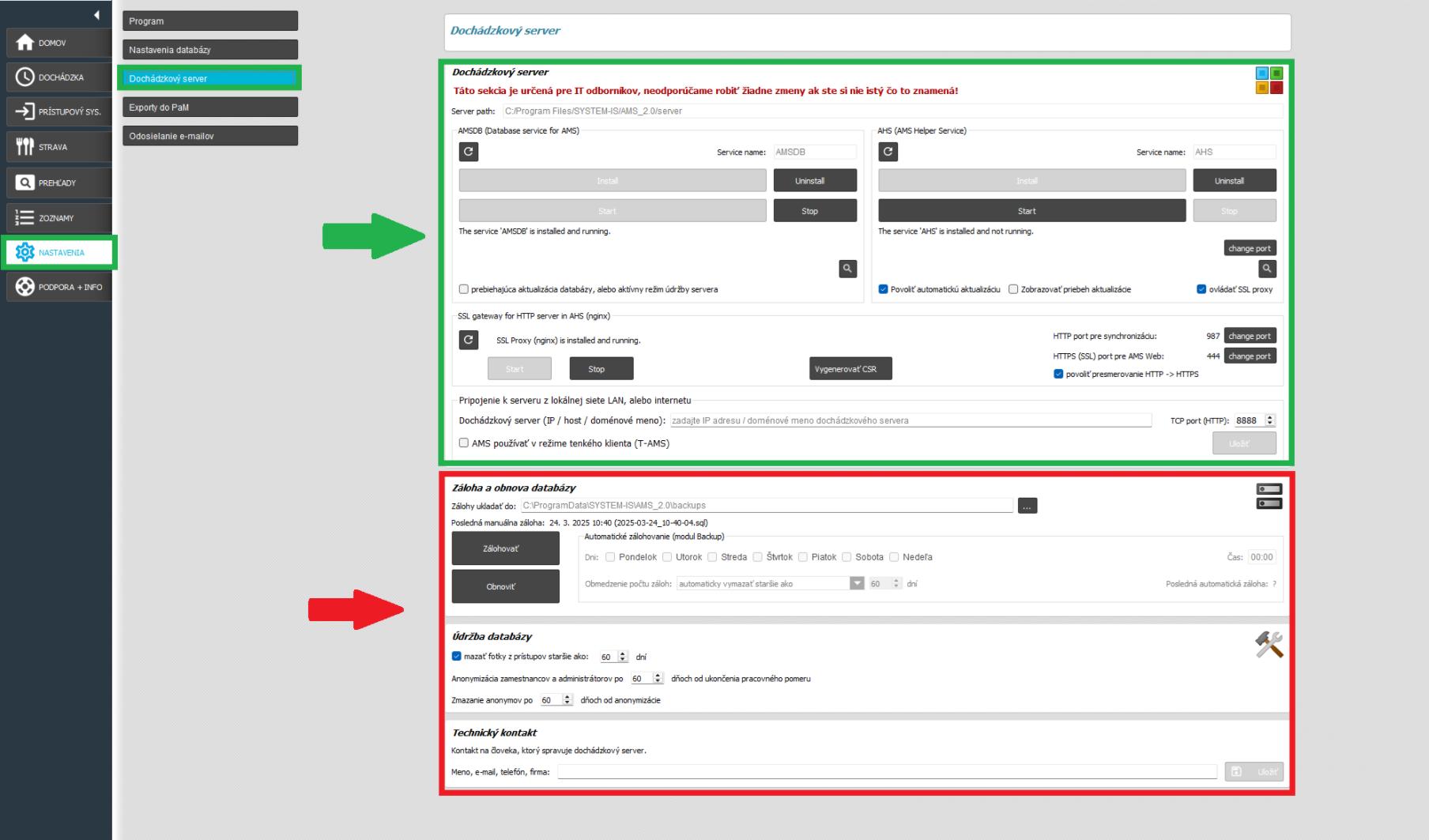Adjust the TCP port (HTTP) spinner arrows
The width and height of the screenshot is (1429, 840).
point(1270,420)
